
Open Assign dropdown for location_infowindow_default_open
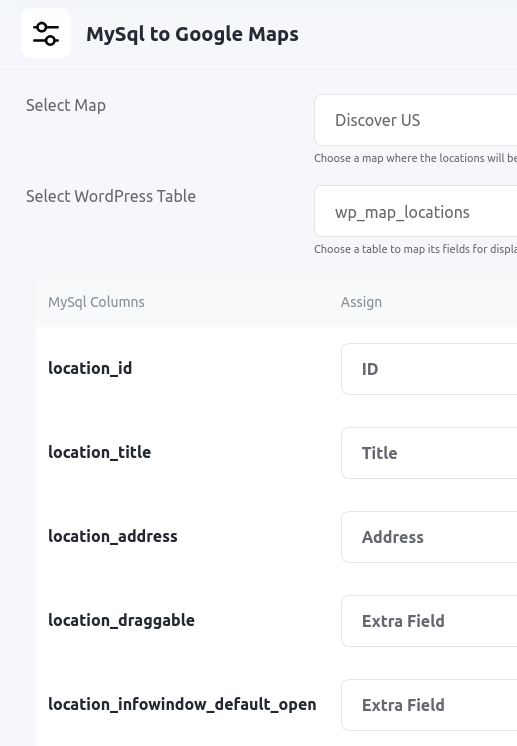pyautogui.click(x=429, y=705)
